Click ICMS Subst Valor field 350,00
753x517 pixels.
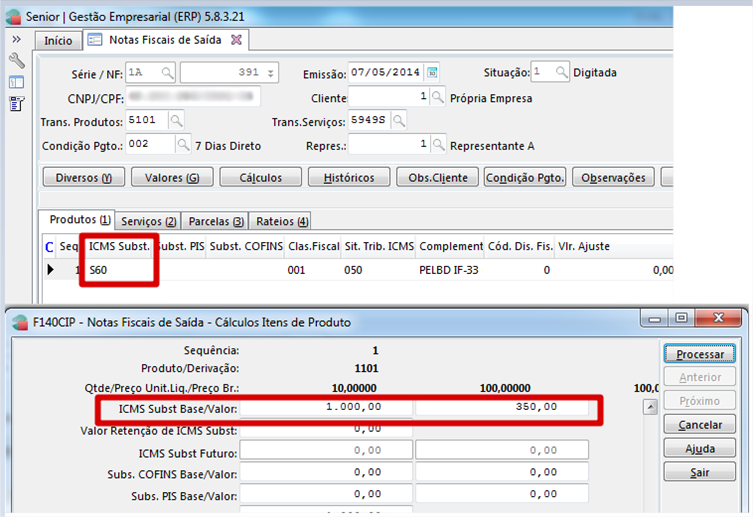tap(502, 407)
